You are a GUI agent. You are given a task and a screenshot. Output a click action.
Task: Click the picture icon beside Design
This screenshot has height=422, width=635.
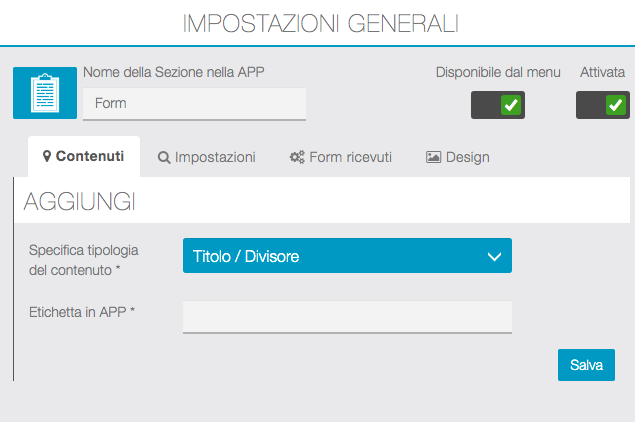click(x=433, y=157)
